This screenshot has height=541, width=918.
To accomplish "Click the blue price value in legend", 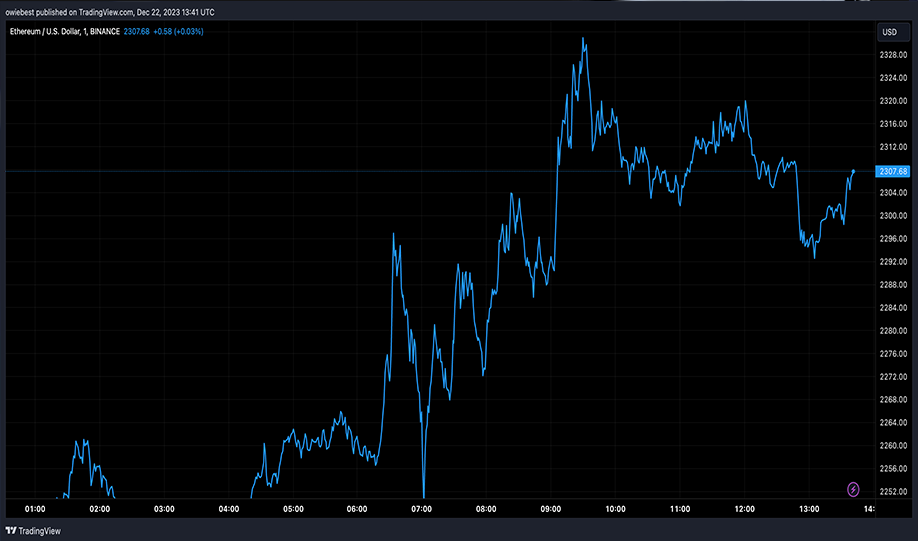I will tap(136, 32).
